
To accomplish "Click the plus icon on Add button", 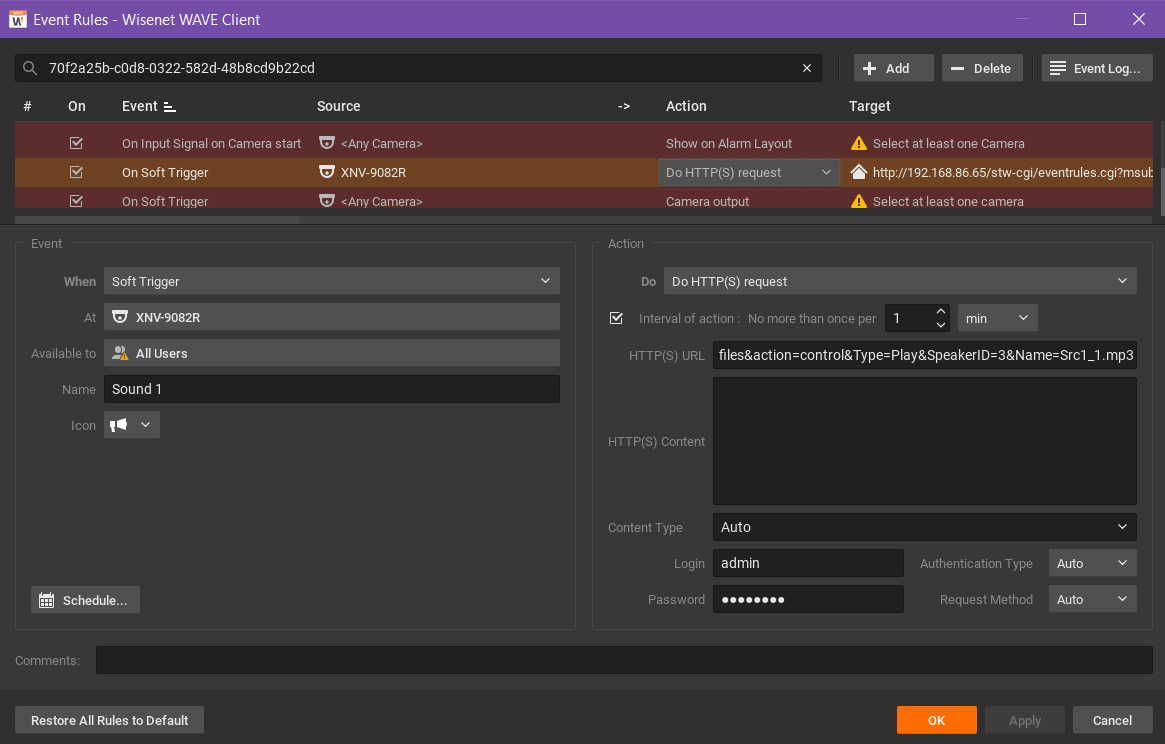I will click(869, 68).
